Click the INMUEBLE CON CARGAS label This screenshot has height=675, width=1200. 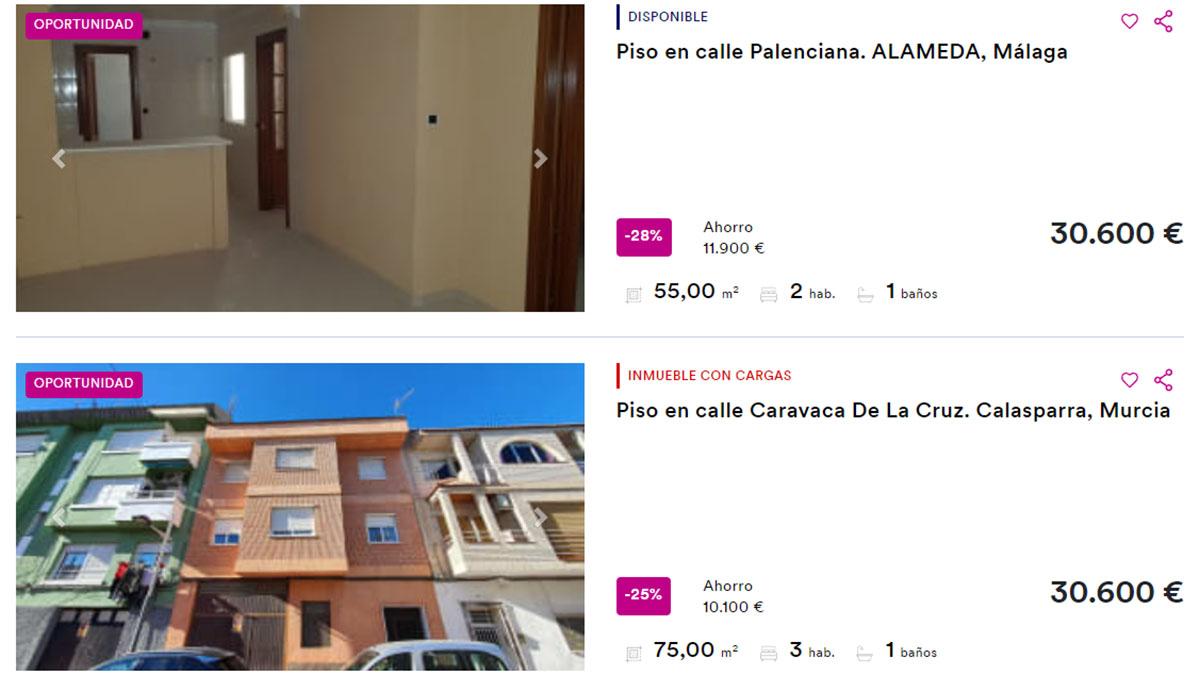click(709, 376)
